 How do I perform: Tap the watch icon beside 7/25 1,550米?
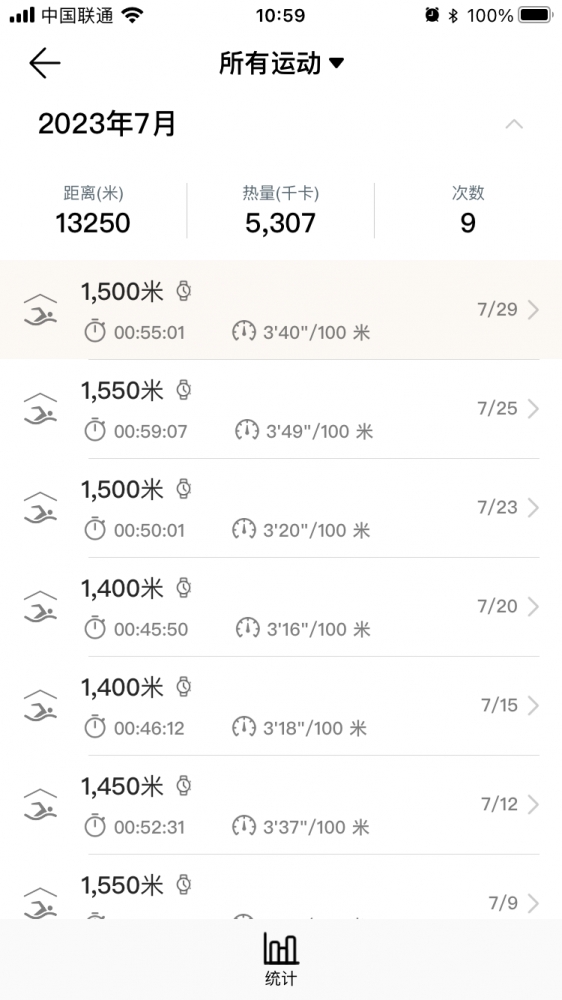coord(184,390)
